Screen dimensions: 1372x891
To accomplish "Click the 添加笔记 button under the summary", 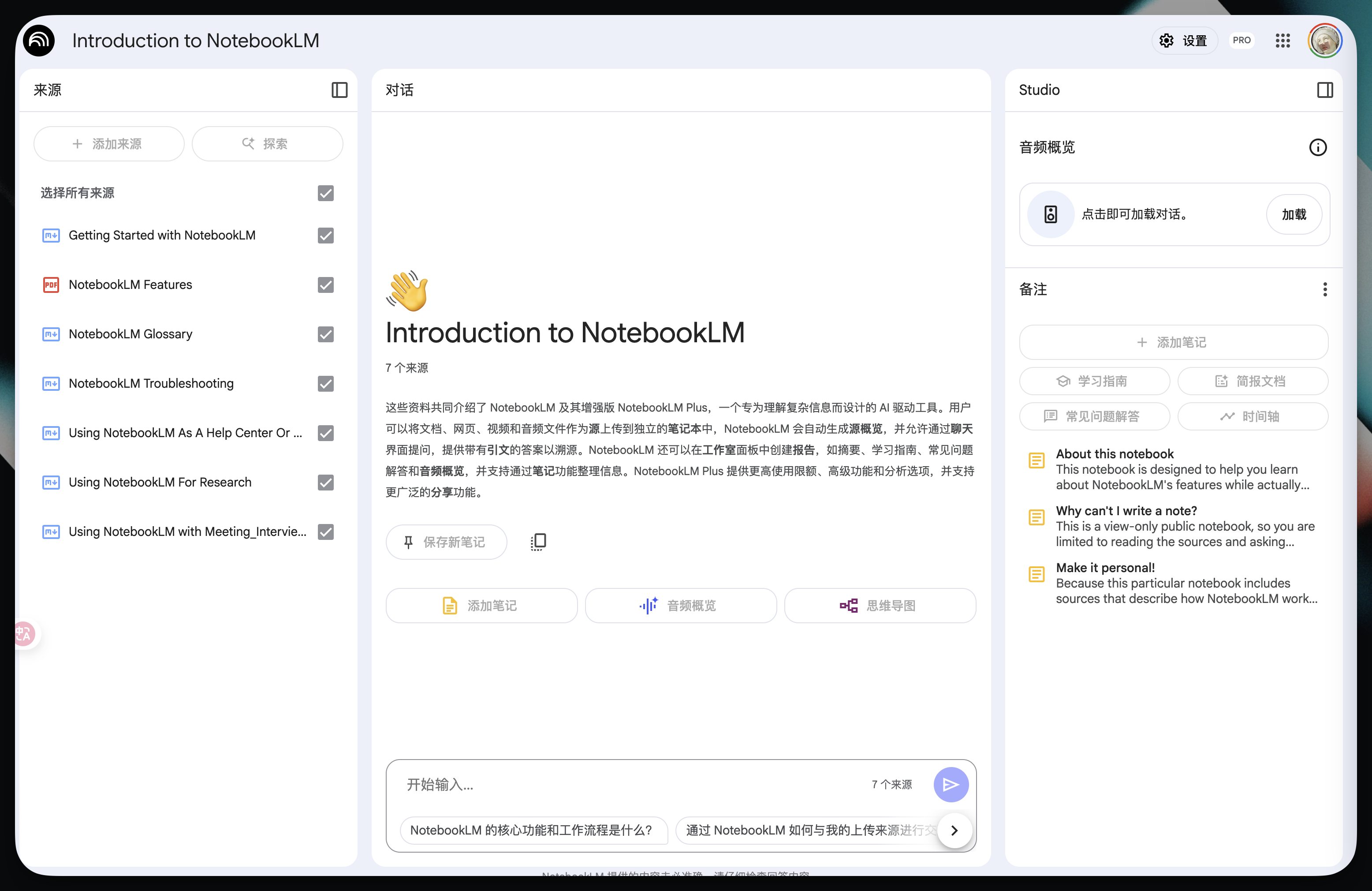I will pos(481,606).
